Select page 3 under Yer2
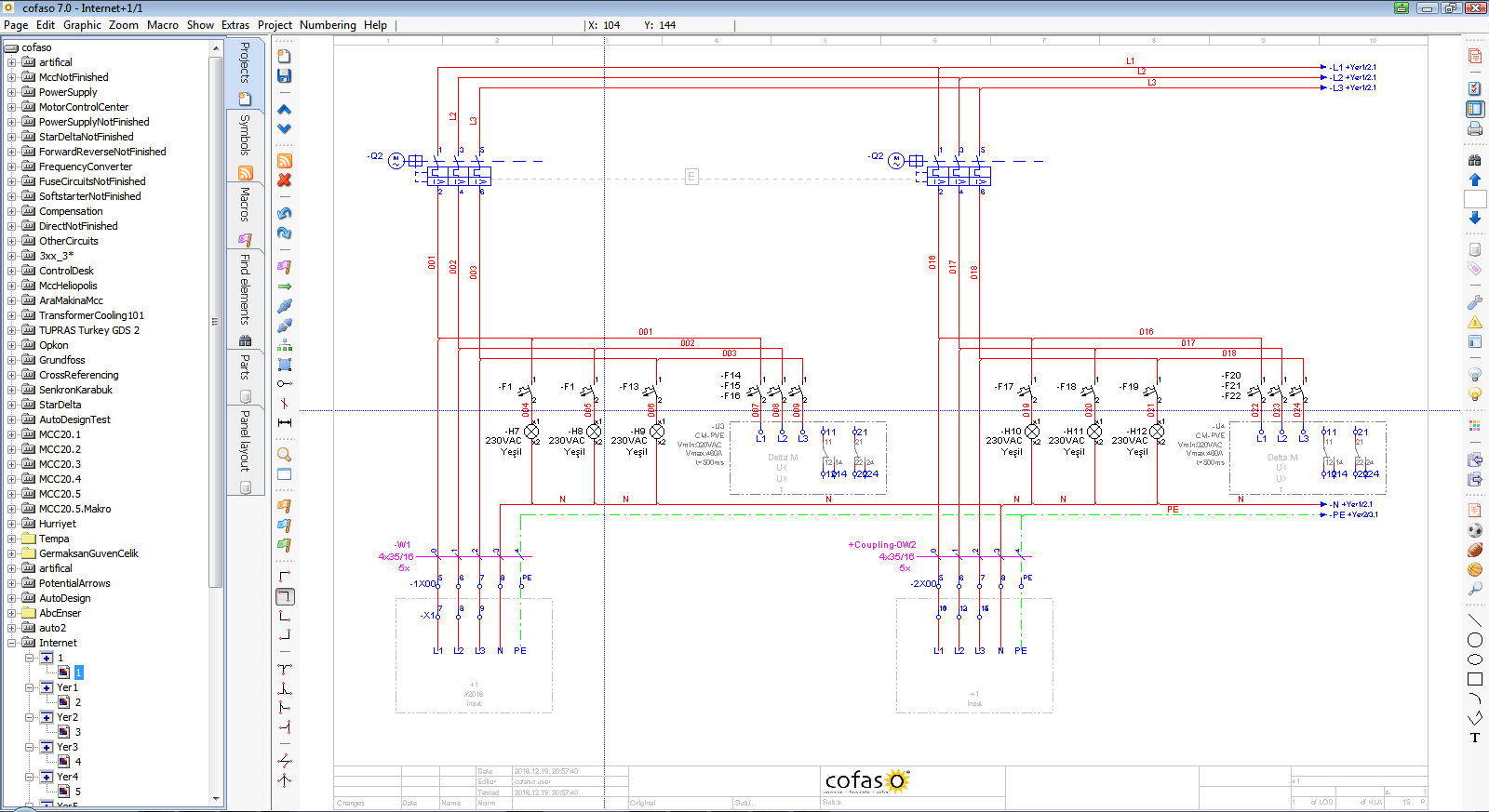 pyautogui.click(x=78, y=732)
